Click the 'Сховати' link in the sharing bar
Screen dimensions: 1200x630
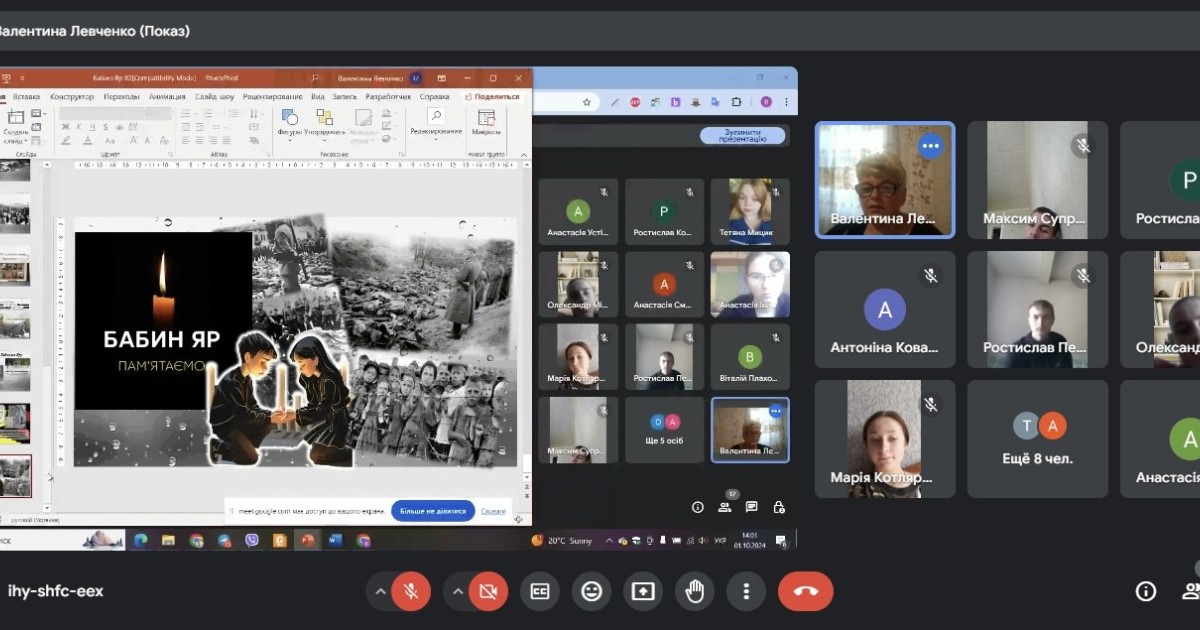493,511
